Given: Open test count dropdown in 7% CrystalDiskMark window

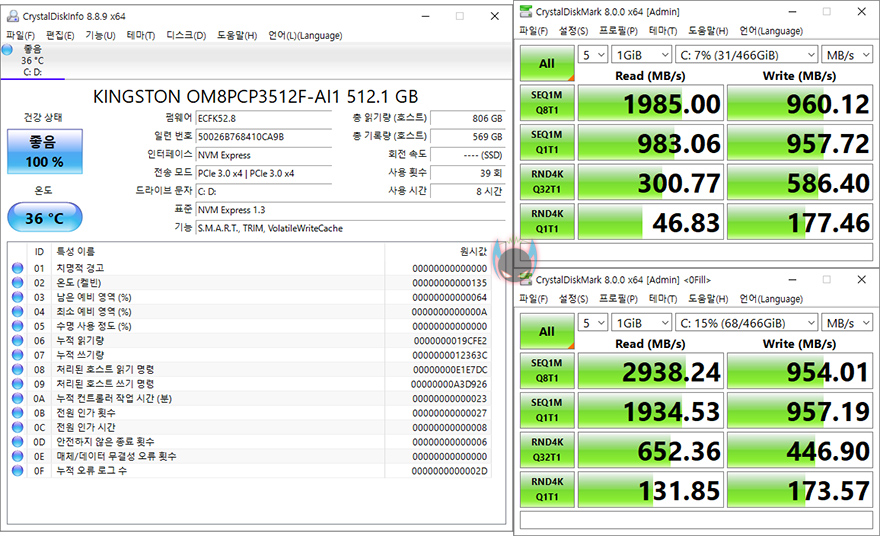Looking at the screenshot, I should point(593,55).
